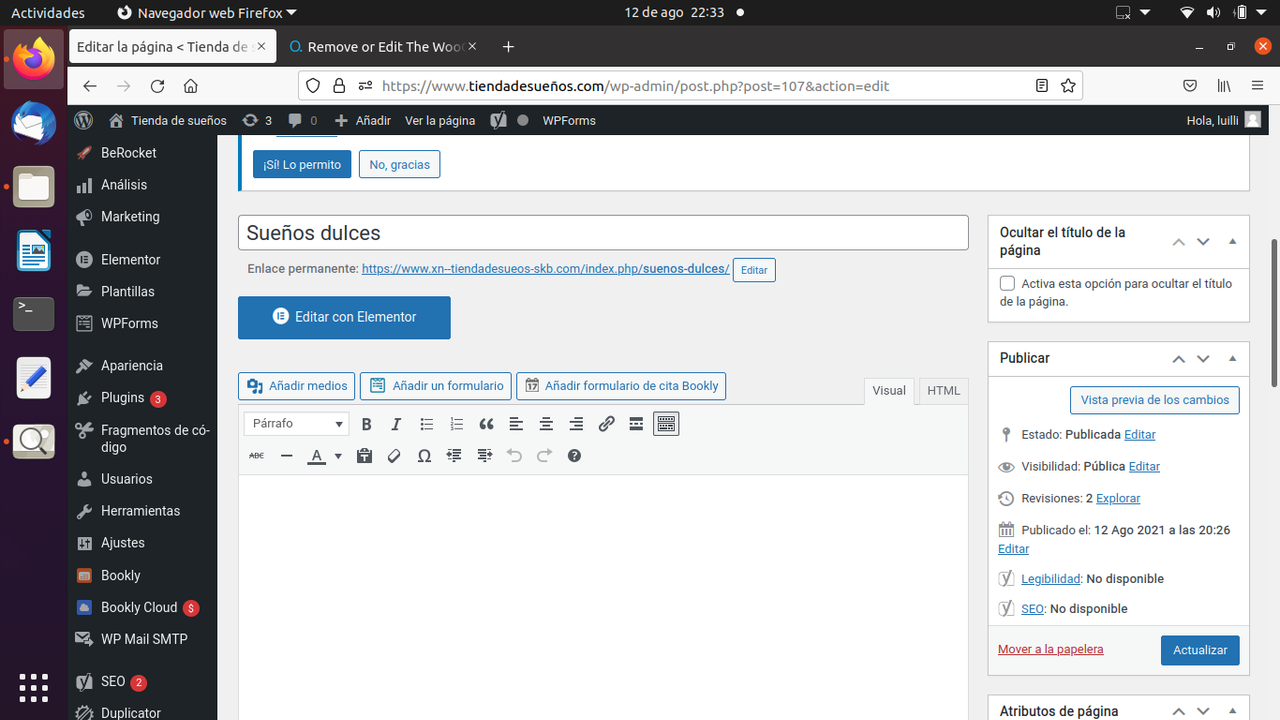Edit the permalink slug button

coord(754,270)
